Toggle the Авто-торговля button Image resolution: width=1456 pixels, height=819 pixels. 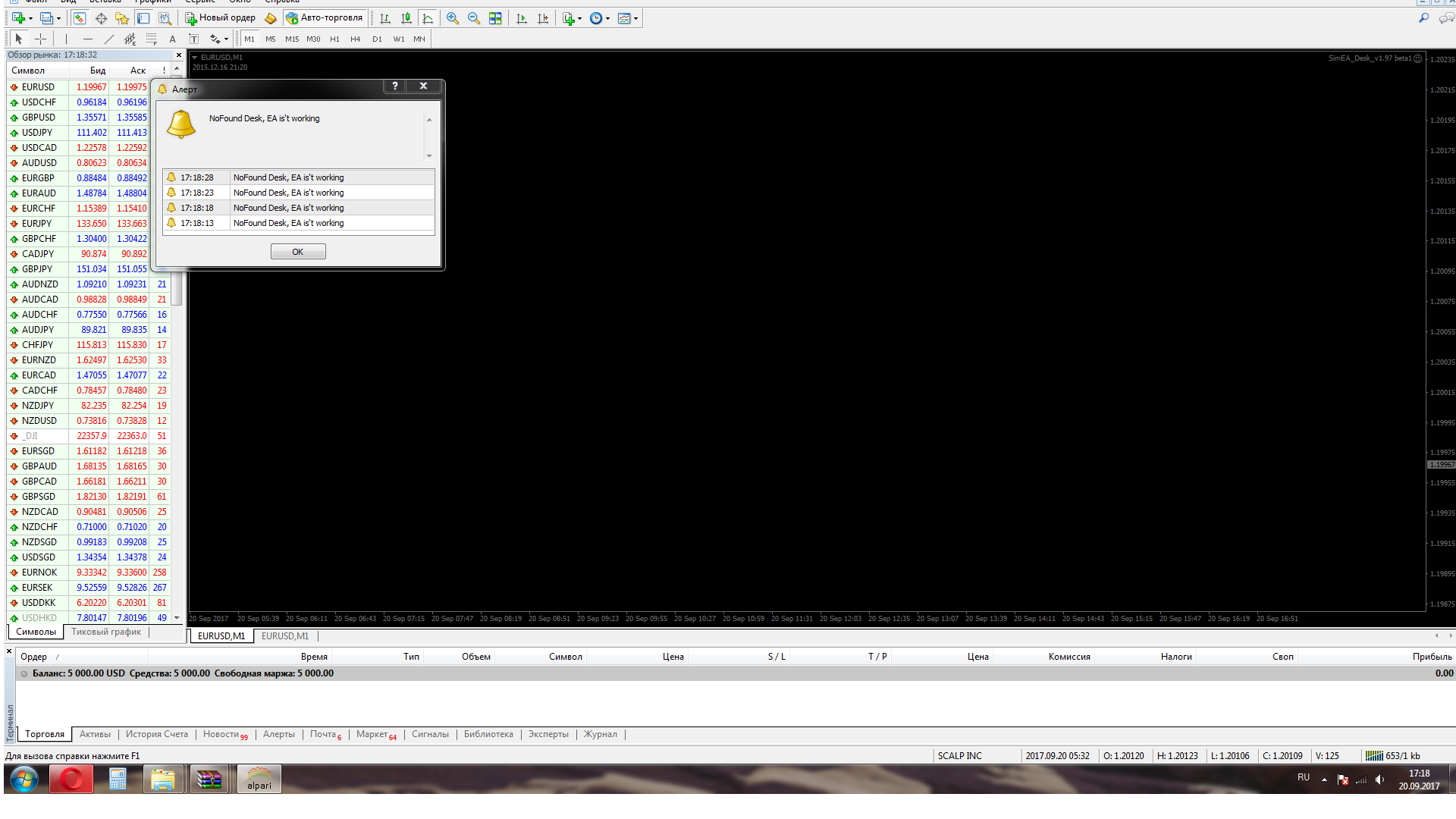point(325,18)
